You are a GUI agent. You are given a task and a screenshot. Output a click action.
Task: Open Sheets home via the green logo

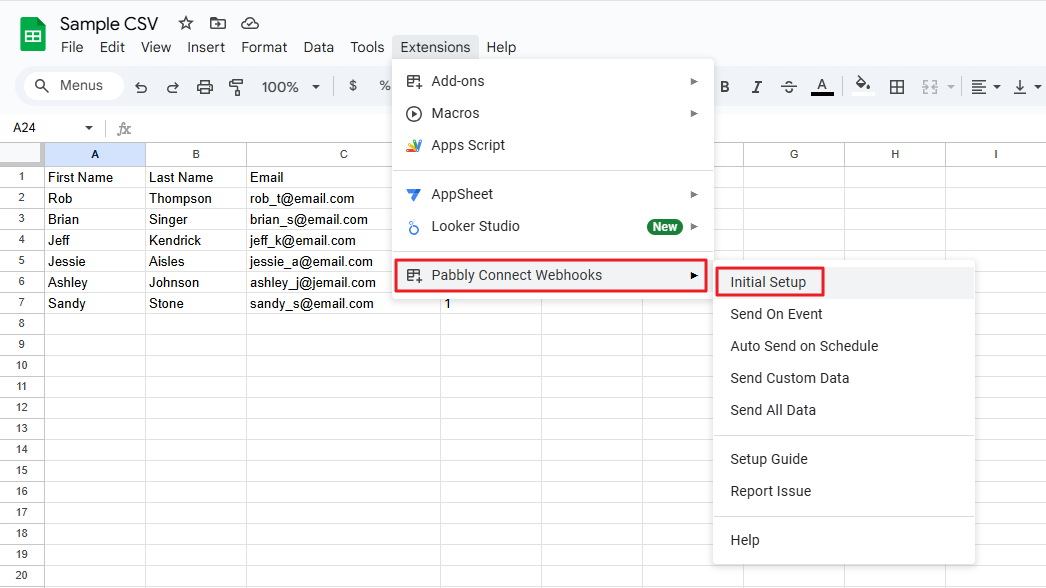click(33, 35)
